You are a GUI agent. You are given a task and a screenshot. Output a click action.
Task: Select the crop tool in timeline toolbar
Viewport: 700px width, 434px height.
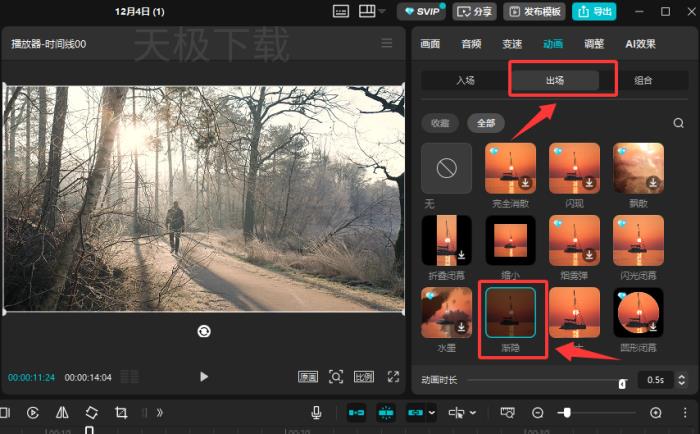[121, 412]
